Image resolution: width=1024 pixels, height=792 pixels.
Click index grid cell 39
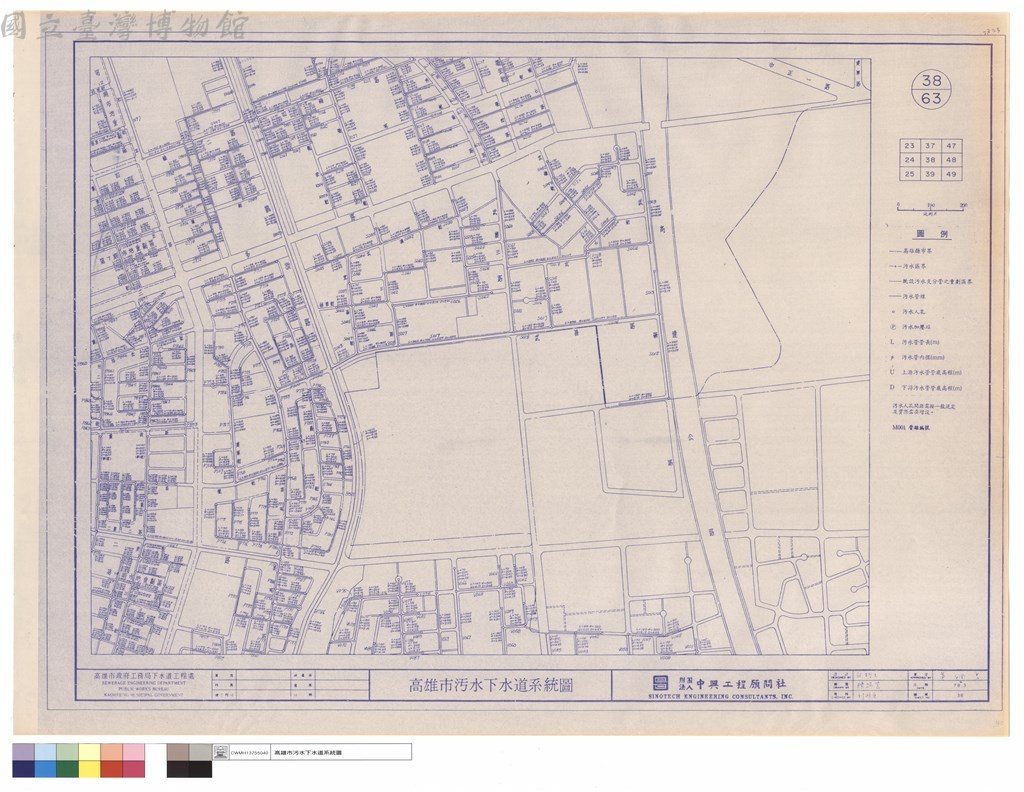930,174
